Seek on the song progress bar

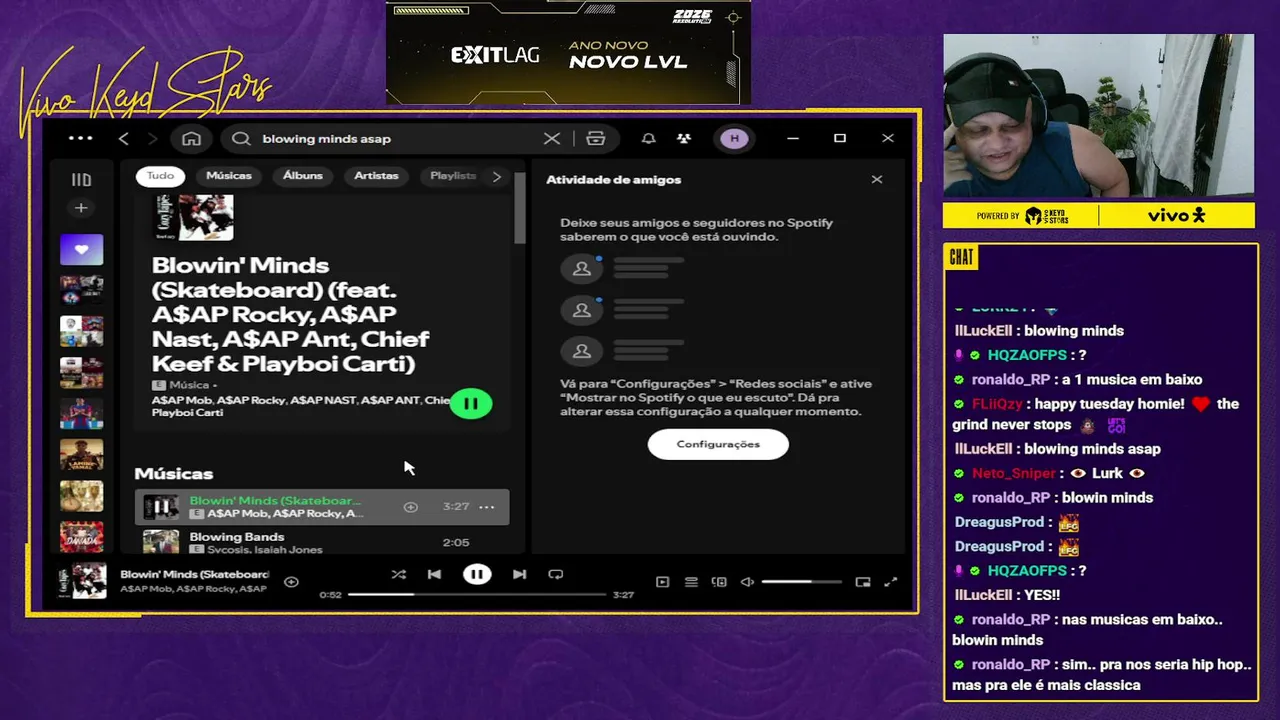(x=477, y=594)
